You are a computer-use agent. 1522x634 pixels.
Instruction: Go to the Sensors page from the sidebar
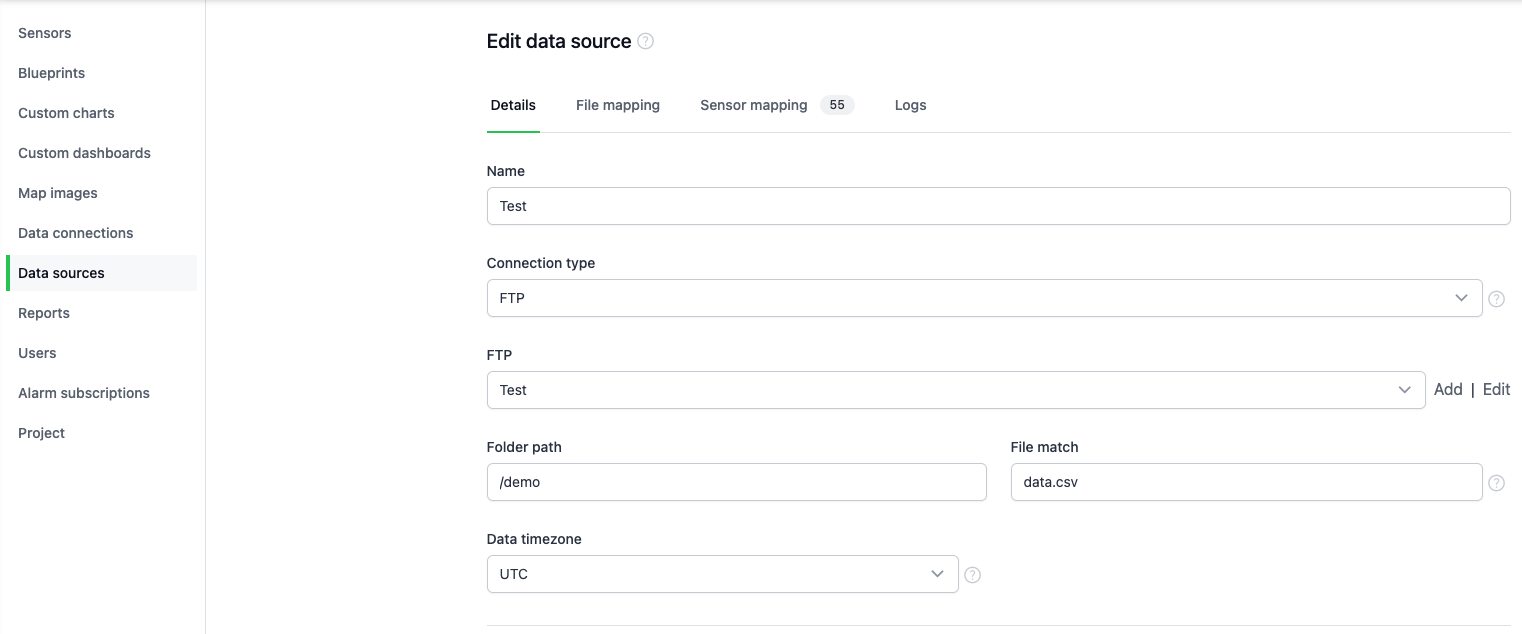click(44, 33)
